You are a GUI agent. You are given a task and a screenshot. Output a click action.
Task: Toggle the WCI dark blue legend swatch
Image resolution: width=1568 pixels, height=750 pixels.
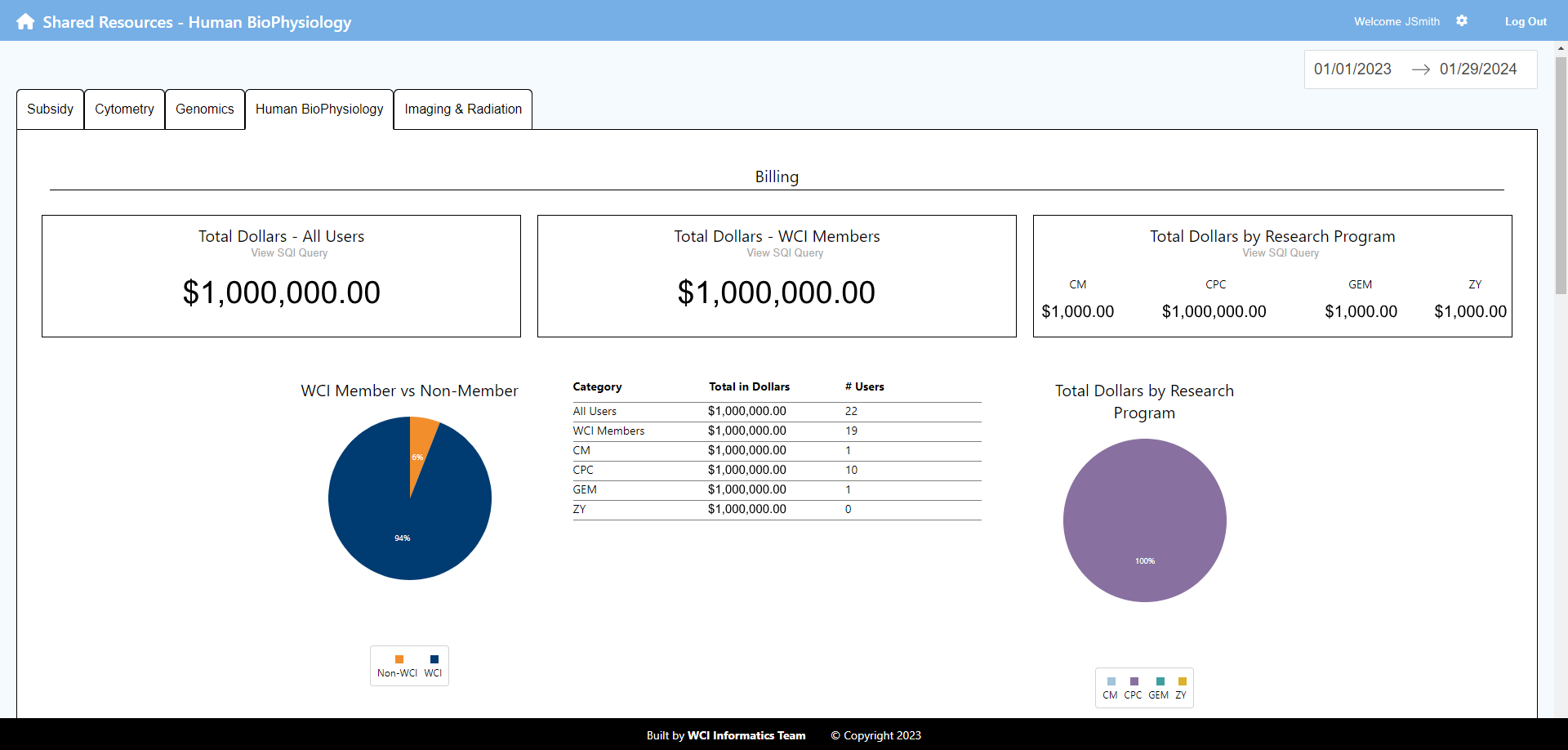434,659
